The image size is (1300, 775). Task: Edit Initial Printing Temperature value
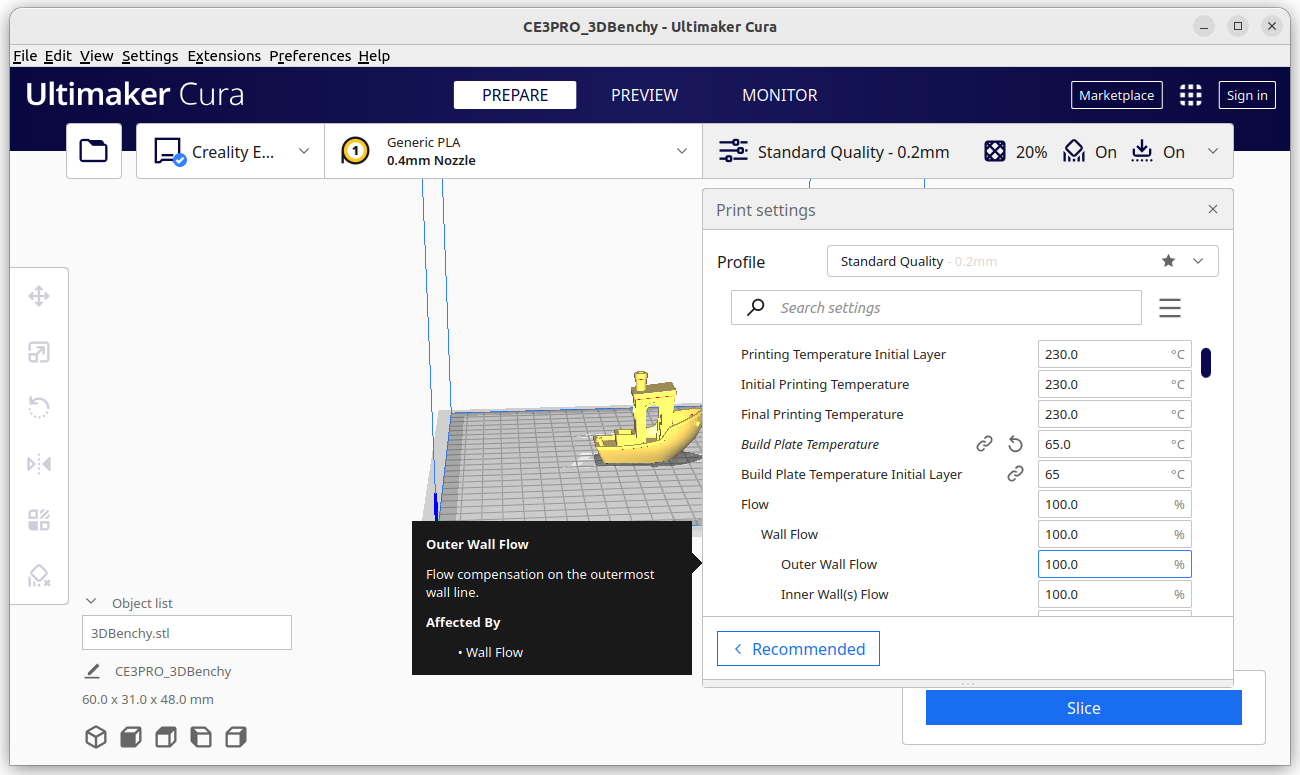tap(1115, 384)
